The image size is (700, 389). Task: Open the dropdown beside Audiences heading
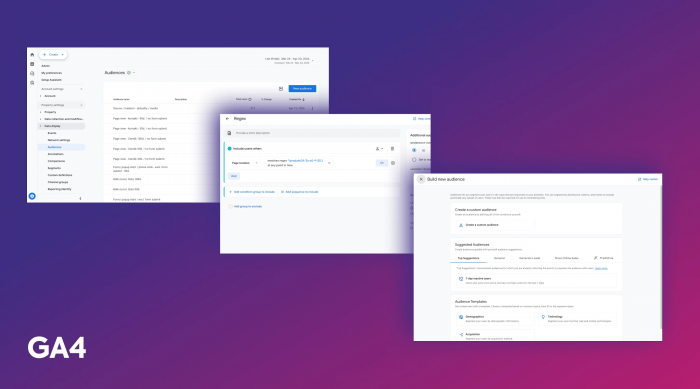click(x=134, y=73)
